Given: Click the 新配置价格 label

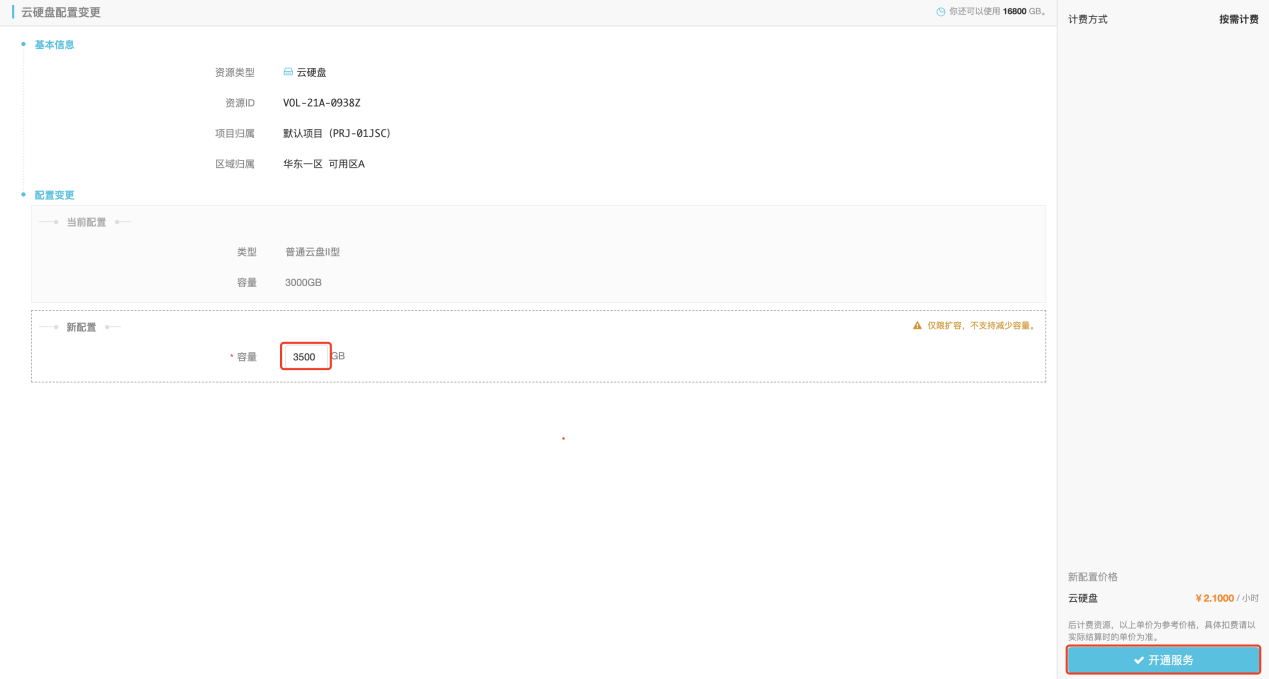Looking at the screenshot, I should point(1093,577).
